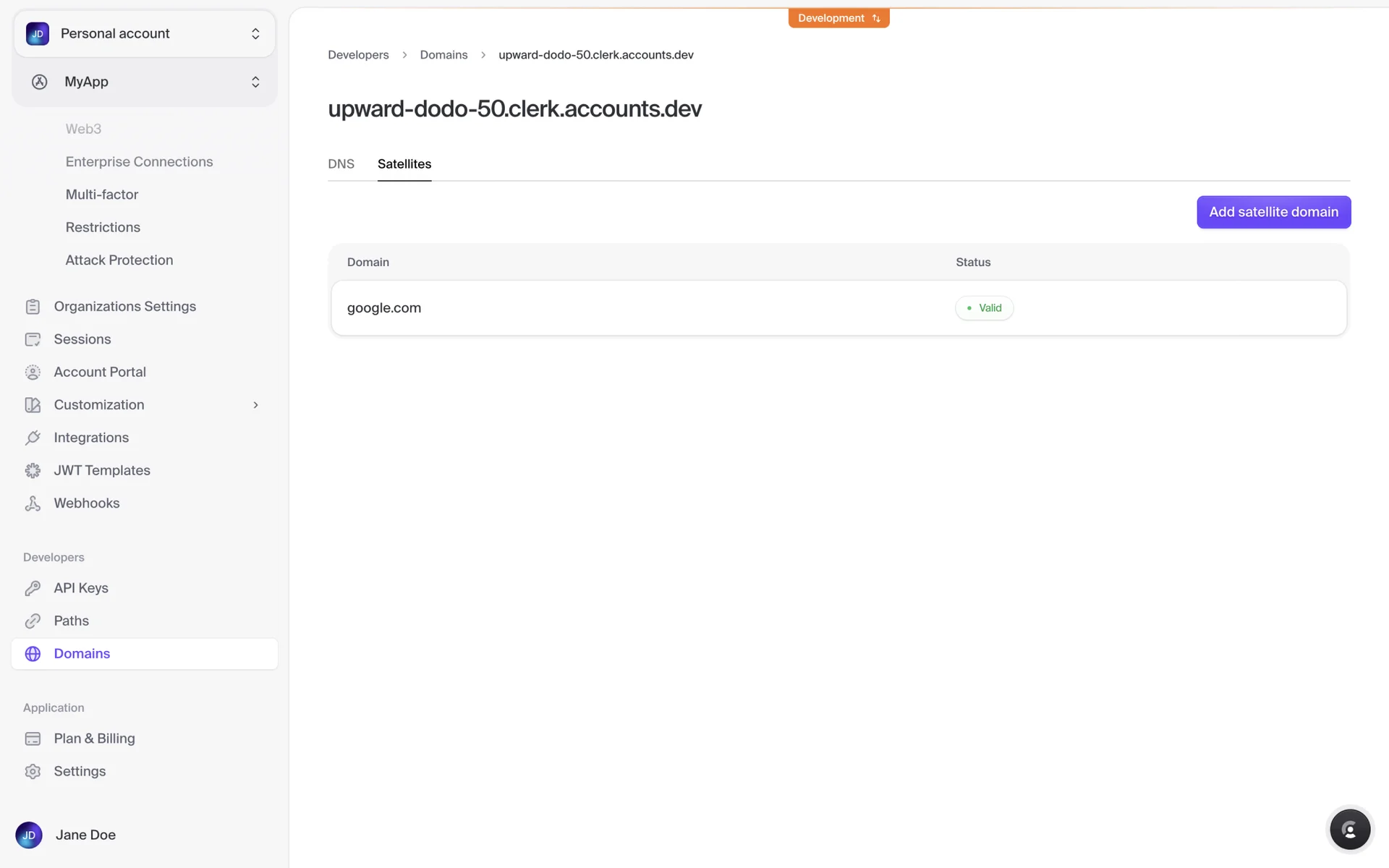Click the Integrations plug icon
This screenshot has width=1389, height=868.
point(33,438)
